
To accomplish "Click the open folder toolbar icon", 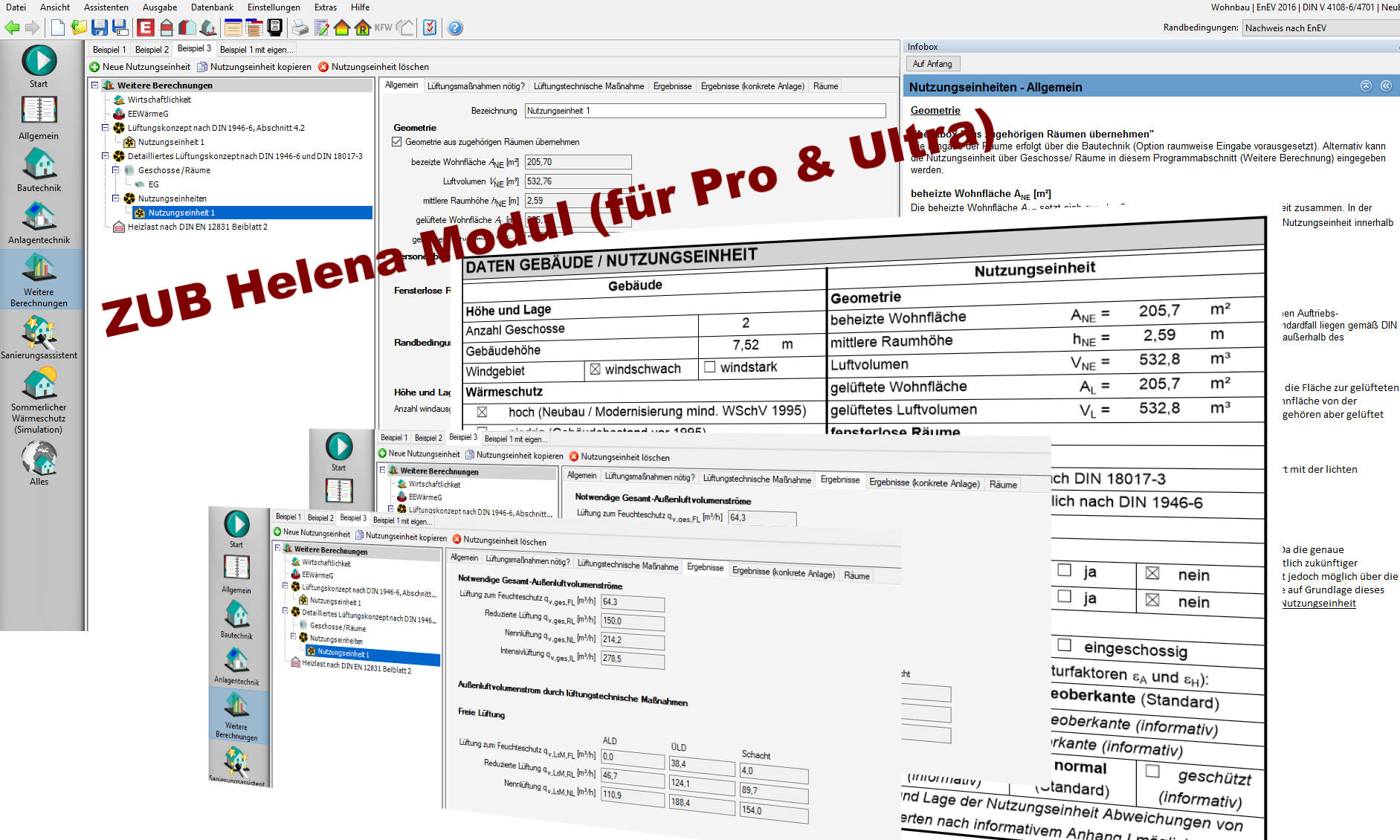I will click(x=79, y=28).
